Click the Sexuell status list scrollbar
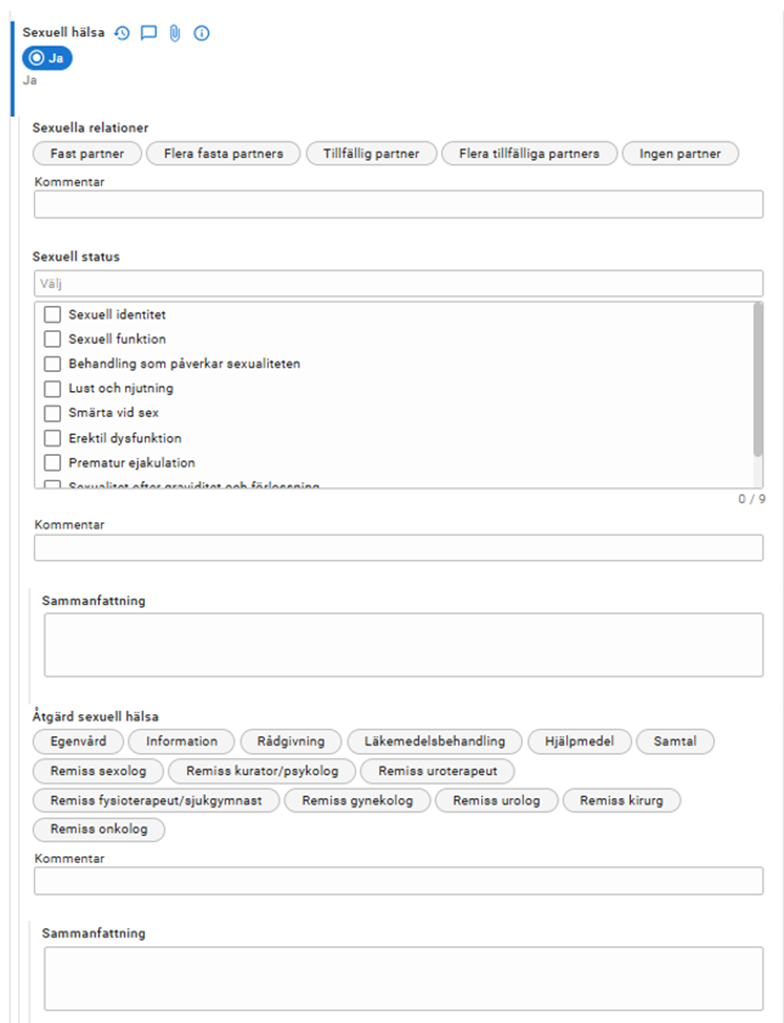Viewport: 784px width, 1023px height. pyautogui.click(x=757, y=380)
